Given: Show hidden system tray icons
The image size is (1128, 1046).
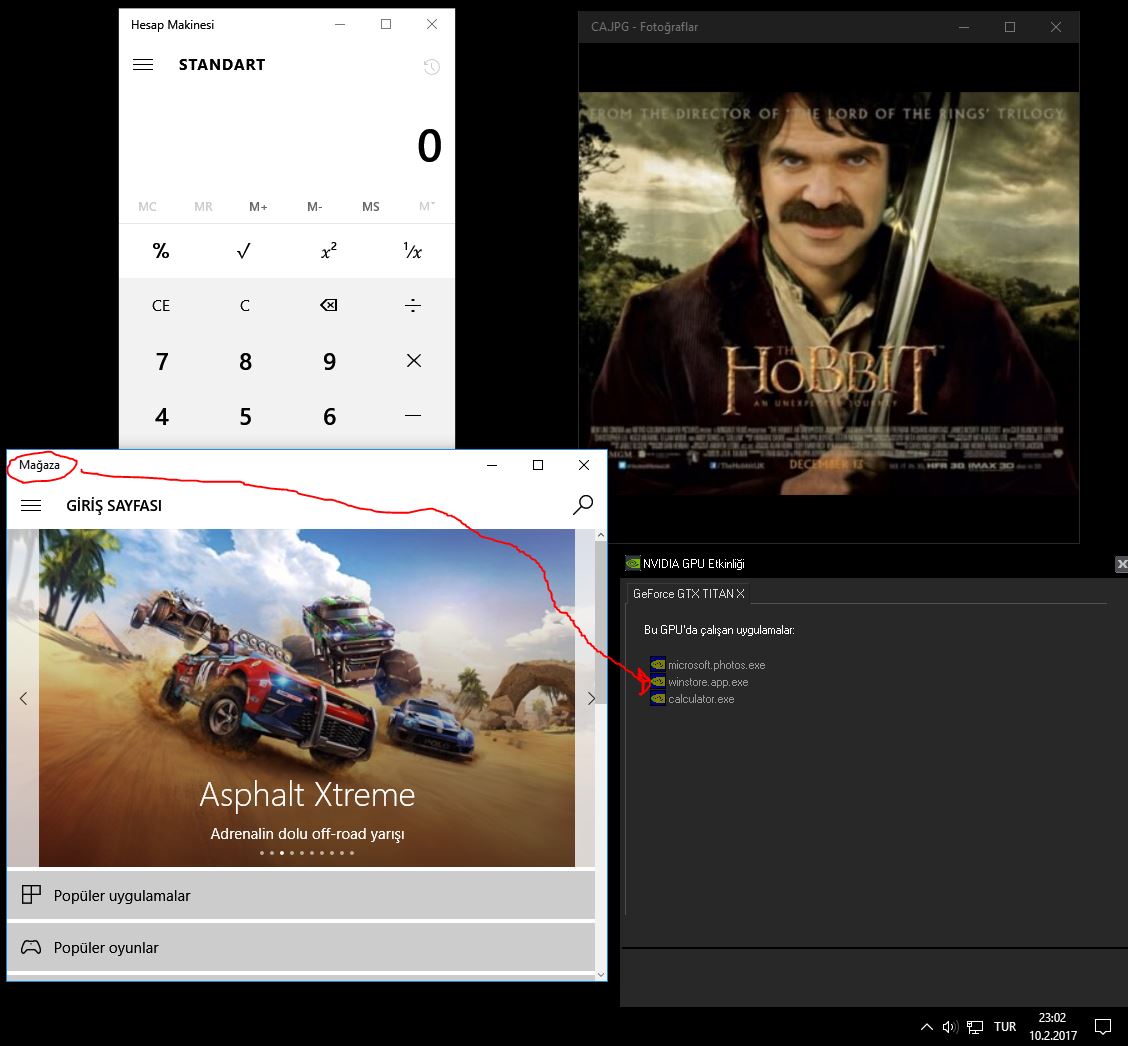Looking at the screenshot, I should click(x=927, y=1027).
